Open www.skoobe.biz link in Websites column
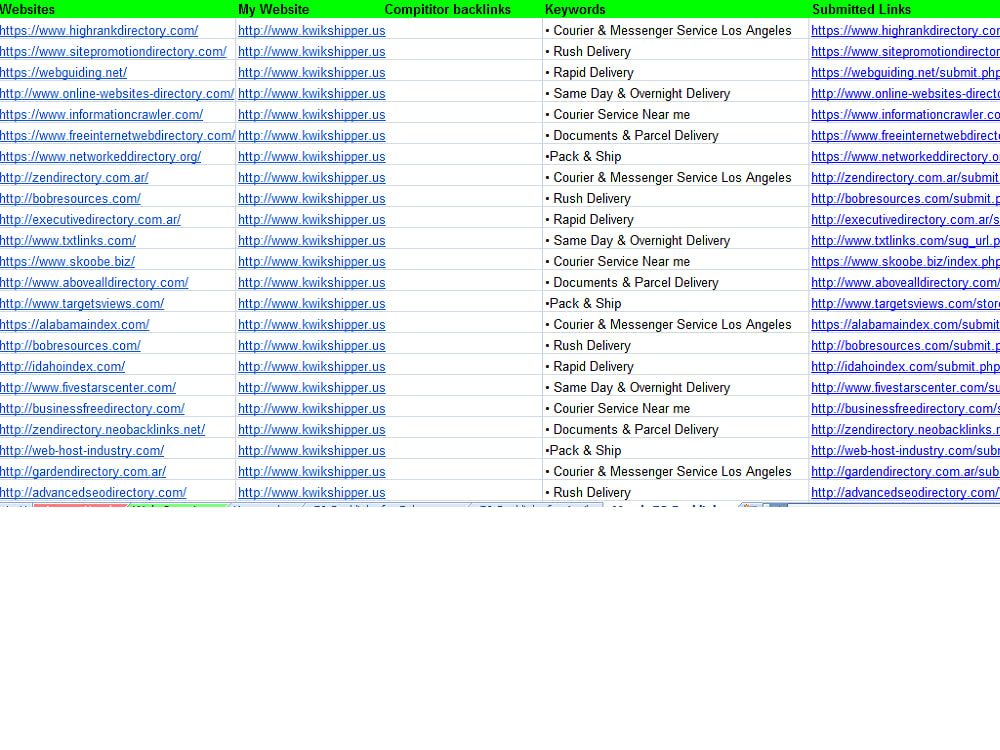1000x750 pixels. click(x=67, y=262)
